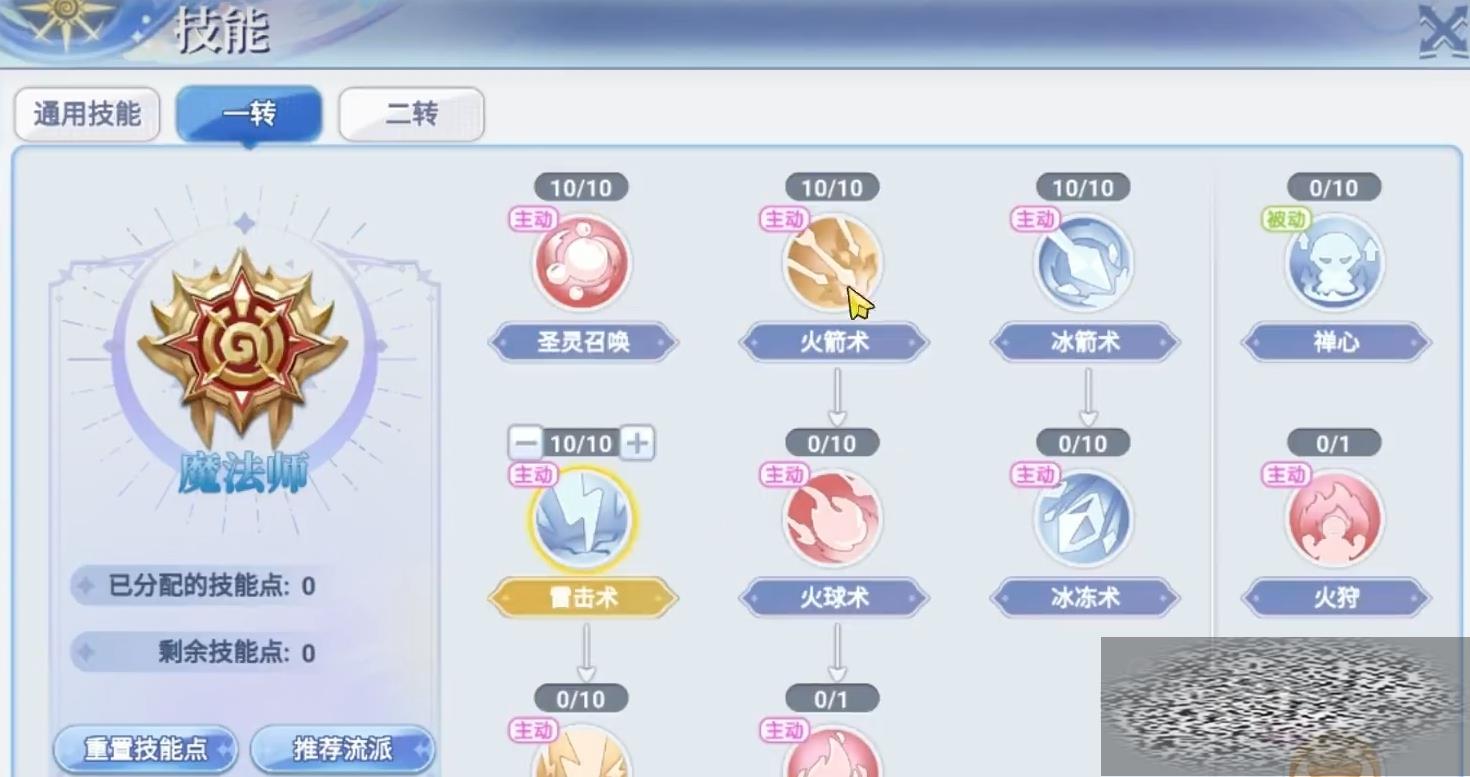Switch to the 通用技能 tab
The image size is (1470, 777).
point(87,114)
